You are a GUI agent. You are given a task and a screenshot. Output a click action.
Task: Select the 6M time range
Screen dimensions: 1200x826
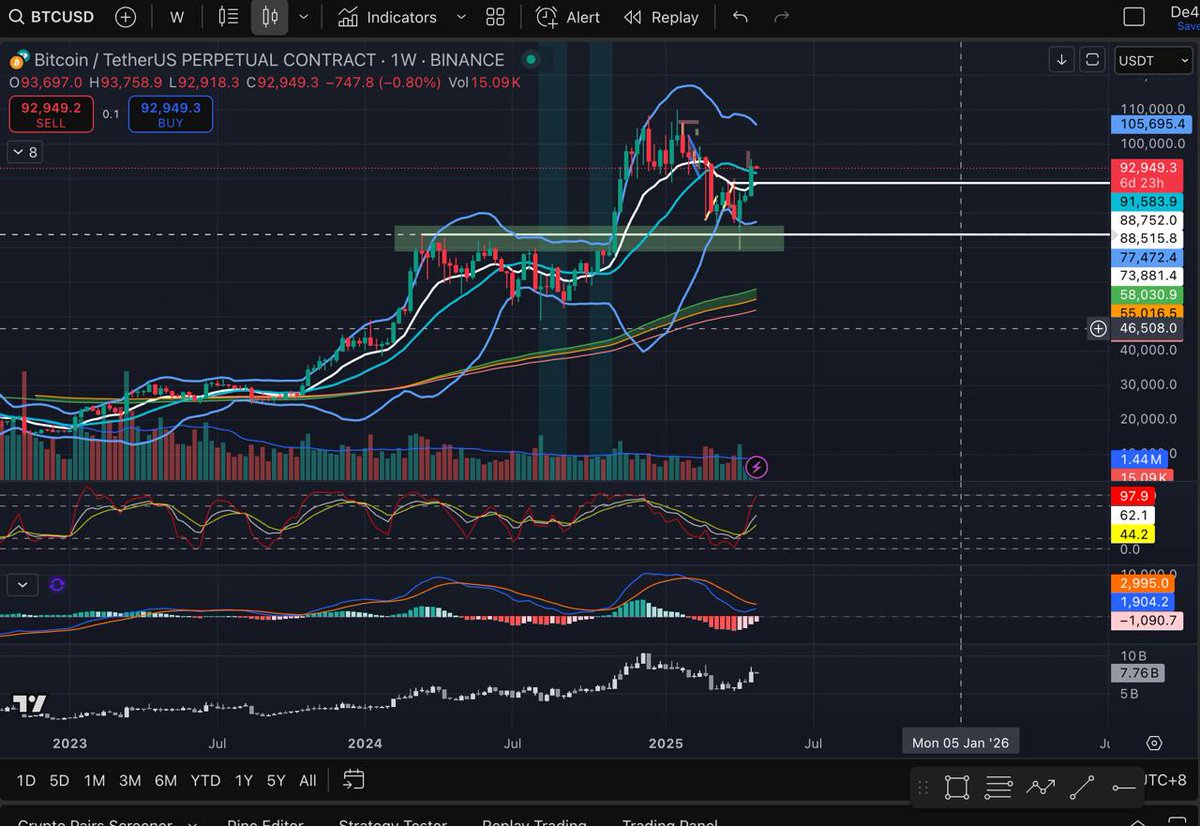[x=166, y=780]
